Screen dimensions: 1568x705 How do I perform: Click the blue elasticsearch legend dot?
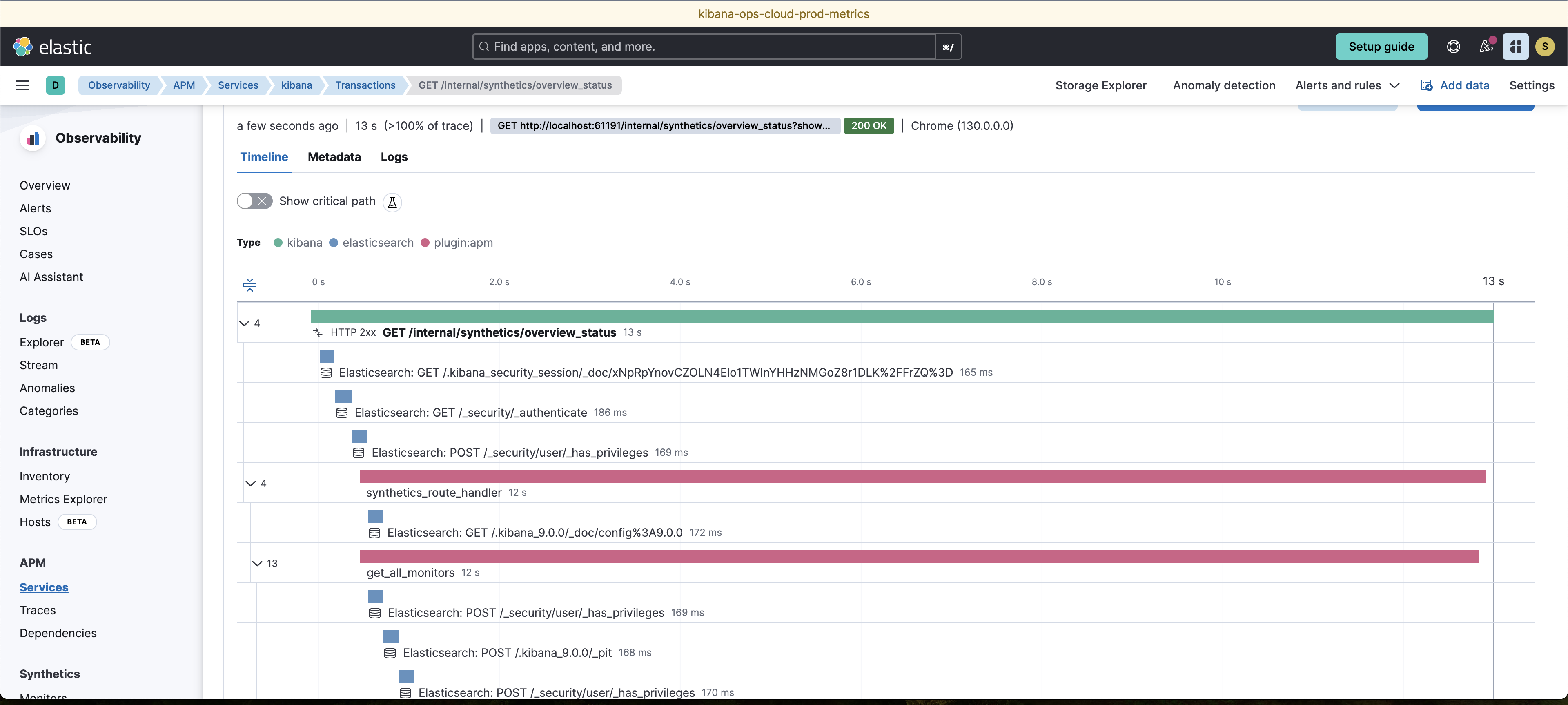click(334, 243)
